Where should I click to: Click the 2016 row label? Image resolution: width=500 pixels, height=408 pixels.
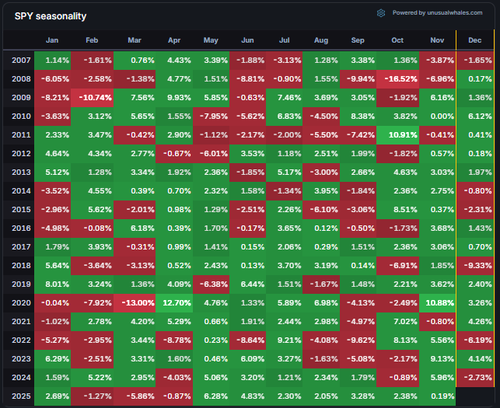point(21,228)
